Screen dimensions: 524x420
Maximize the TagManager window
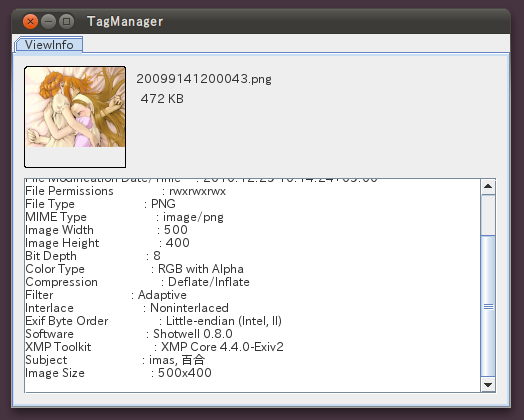click(x=66, y=22)
